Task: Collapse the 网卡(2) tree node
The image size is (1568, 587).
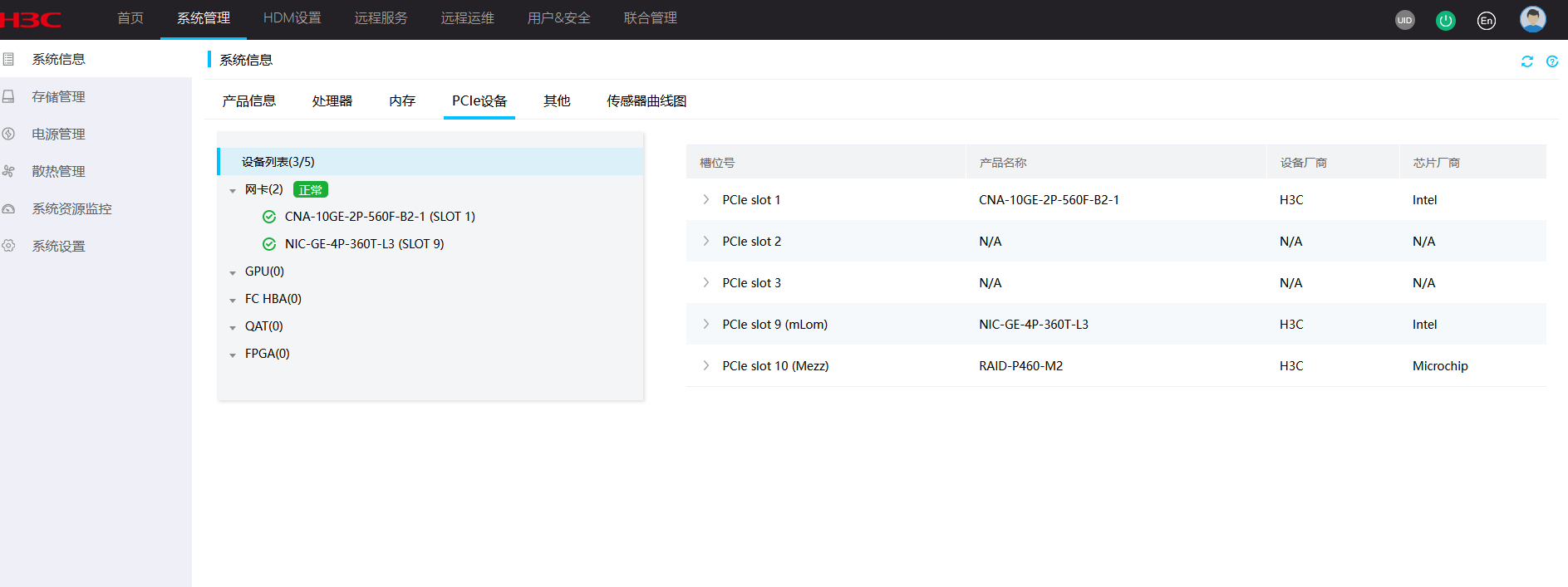Action: coord(233,191)
